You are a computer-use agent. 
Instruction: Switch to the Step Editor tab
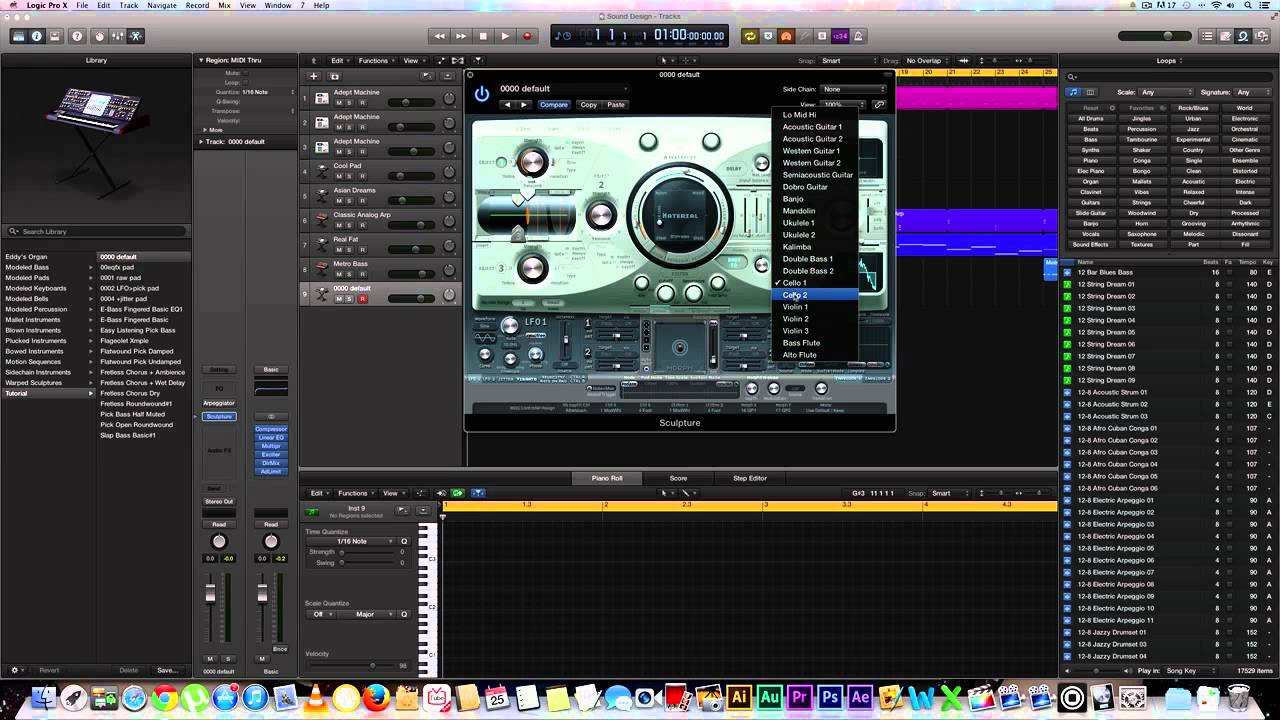point(750,478)
